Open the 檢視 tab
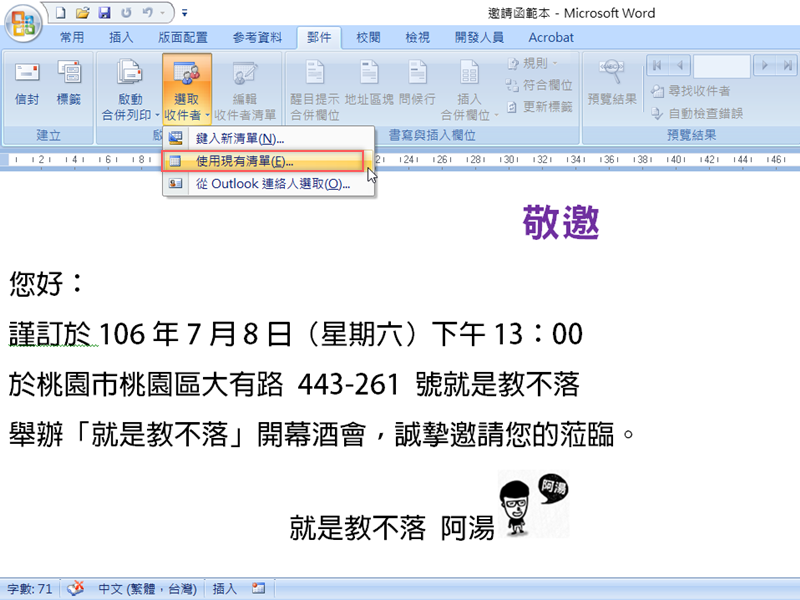The image size is (800, 600). point(417,37)
